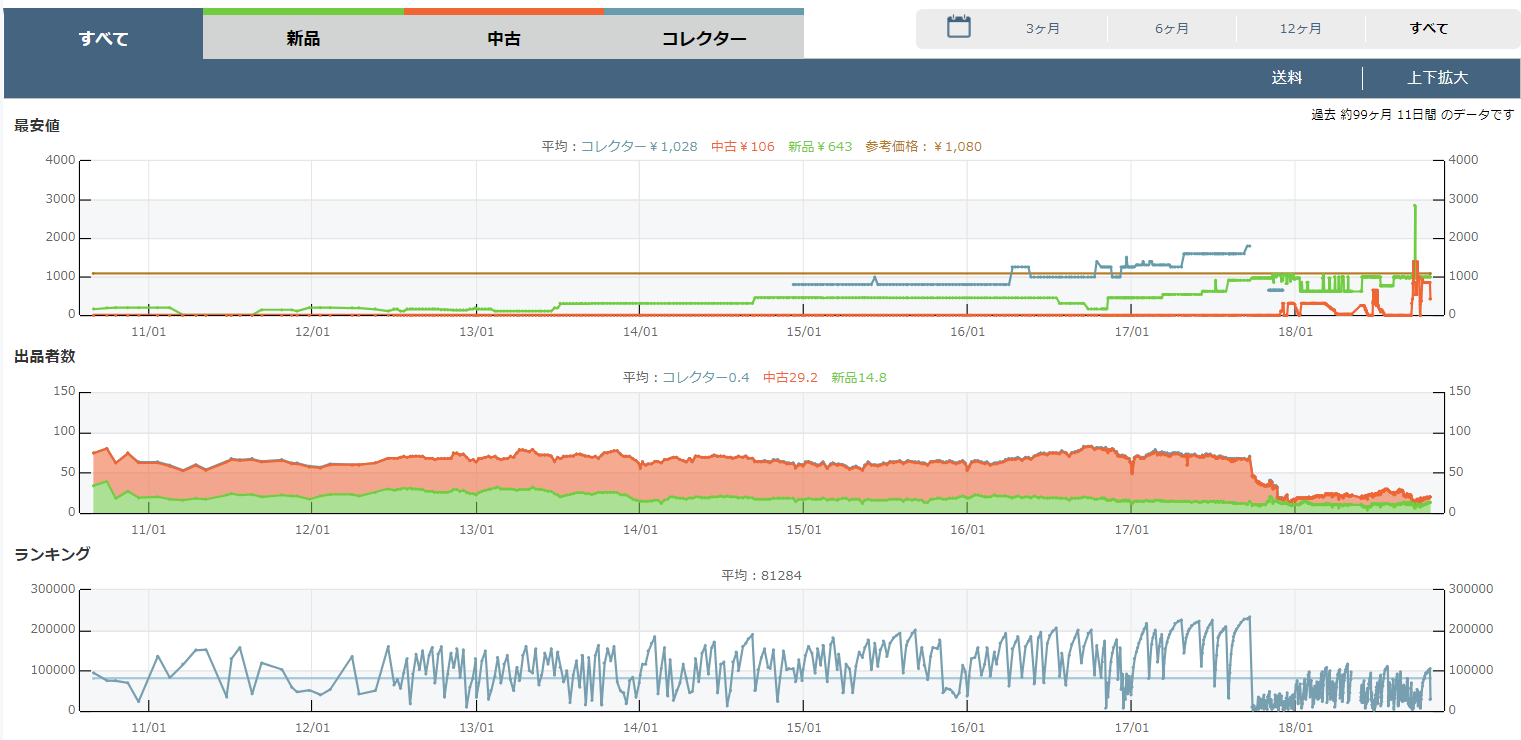1521x740 pixels.
Task: Open the 中古 tab
Action: [503, 39]
